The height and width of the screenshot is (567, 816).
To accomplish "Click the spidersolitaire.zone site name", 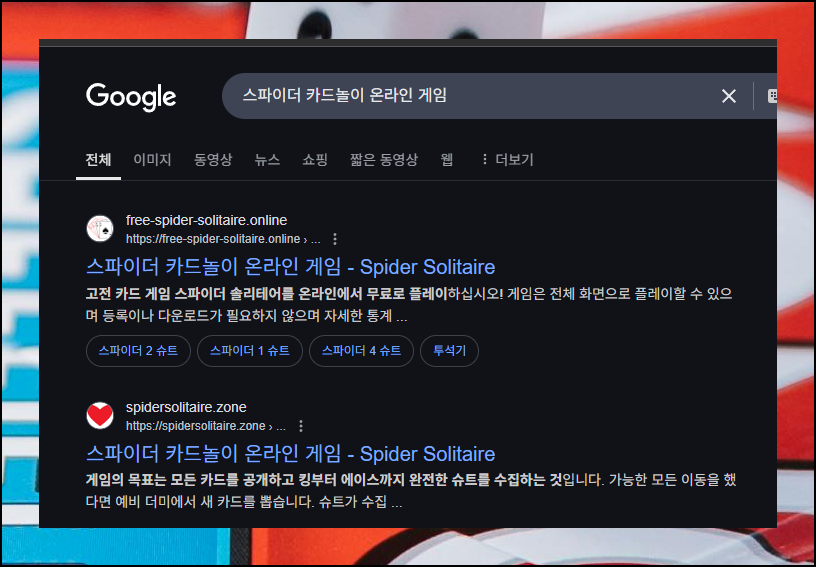I will [x=186, y=407].
